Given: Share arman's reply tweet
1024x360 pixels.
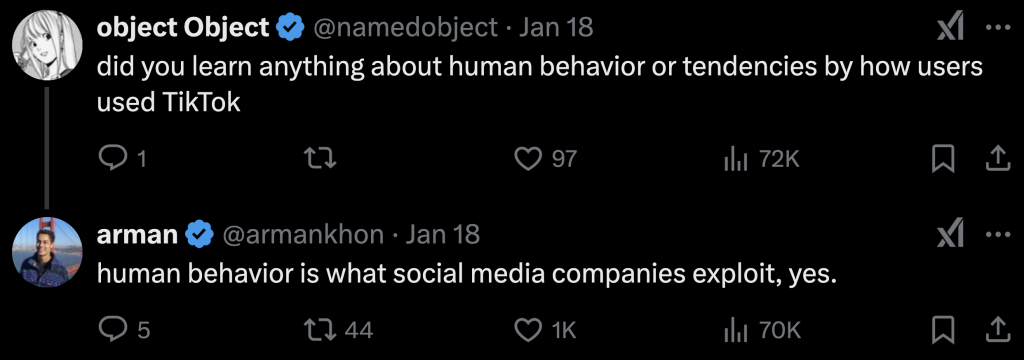Looking at the screenshot, I should coord(997,331).
